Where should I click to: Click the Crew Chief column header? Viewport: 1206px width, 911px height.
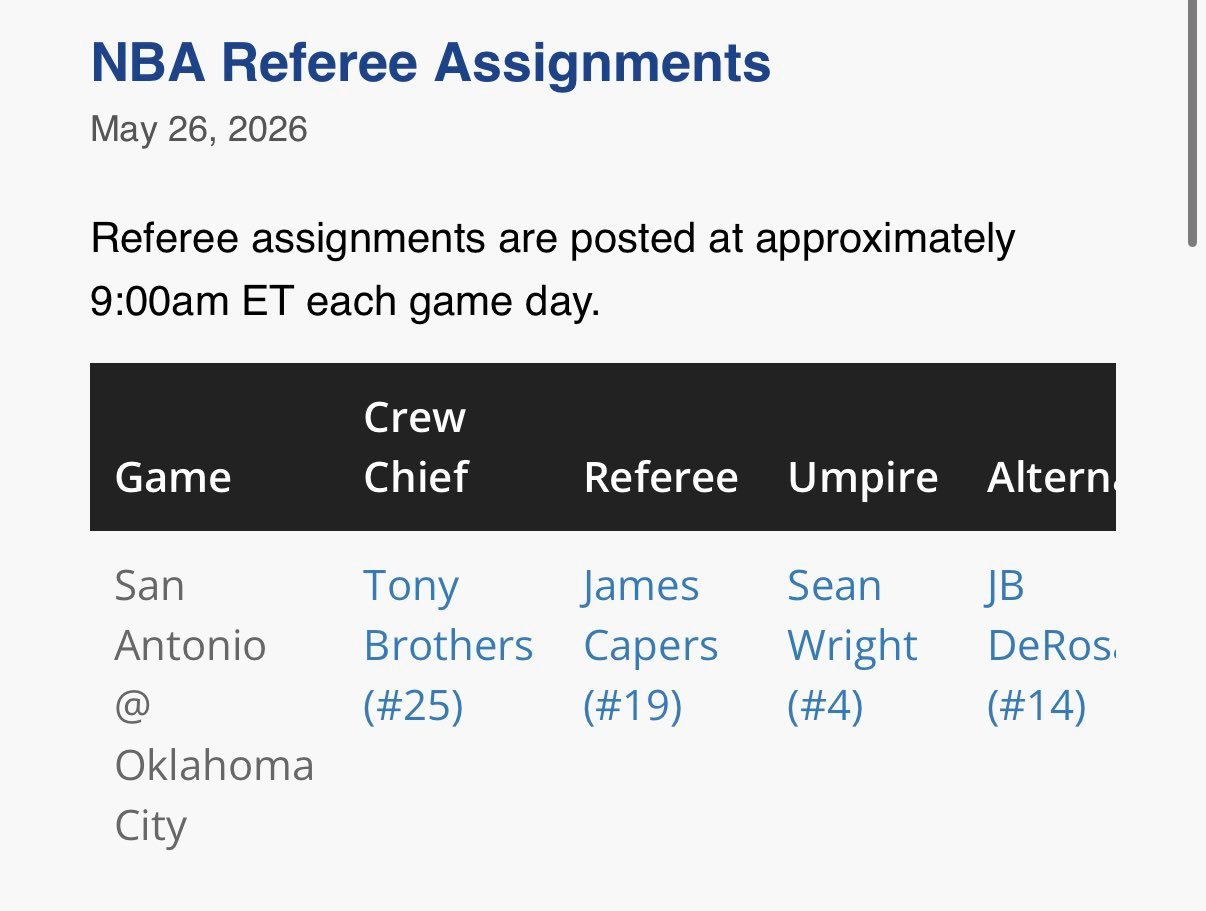point(416,447)
